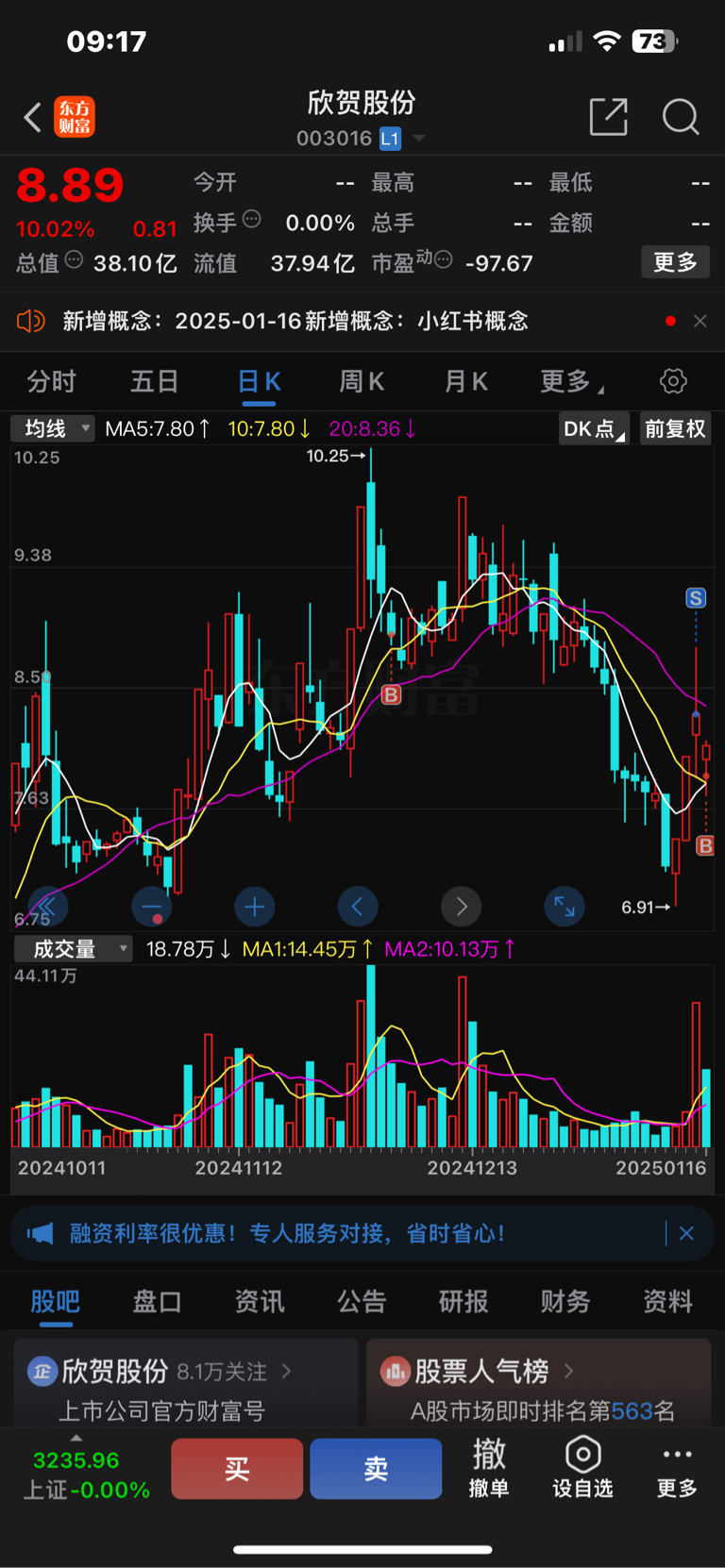The image size is (725, 1568).
Task: Tap the 20241213 date label
Action: point(472,1168)
